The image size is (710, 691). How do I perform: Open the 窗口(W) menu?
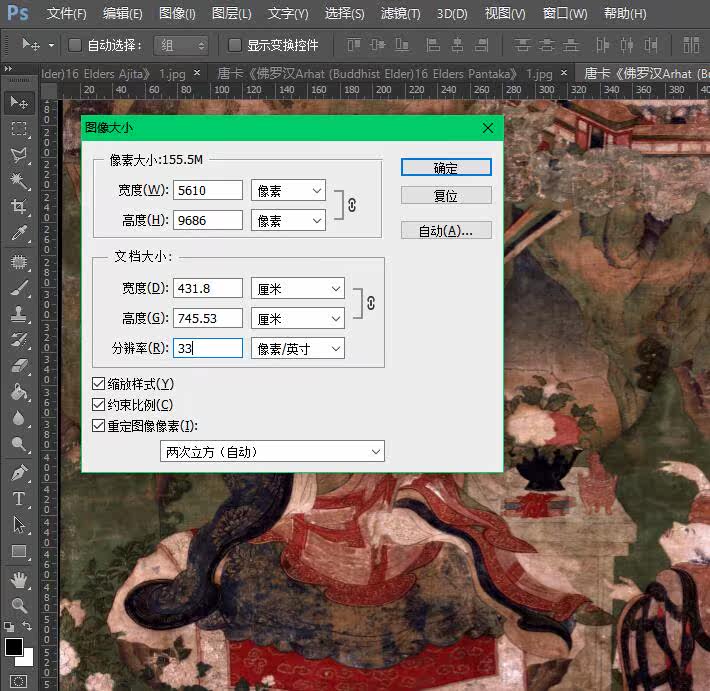click(565, 14)
